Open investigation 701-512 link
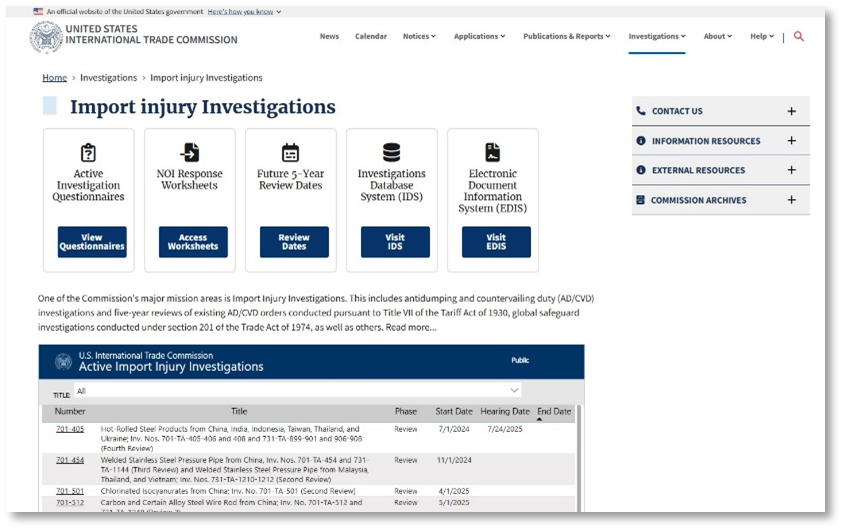 point(70,502)
